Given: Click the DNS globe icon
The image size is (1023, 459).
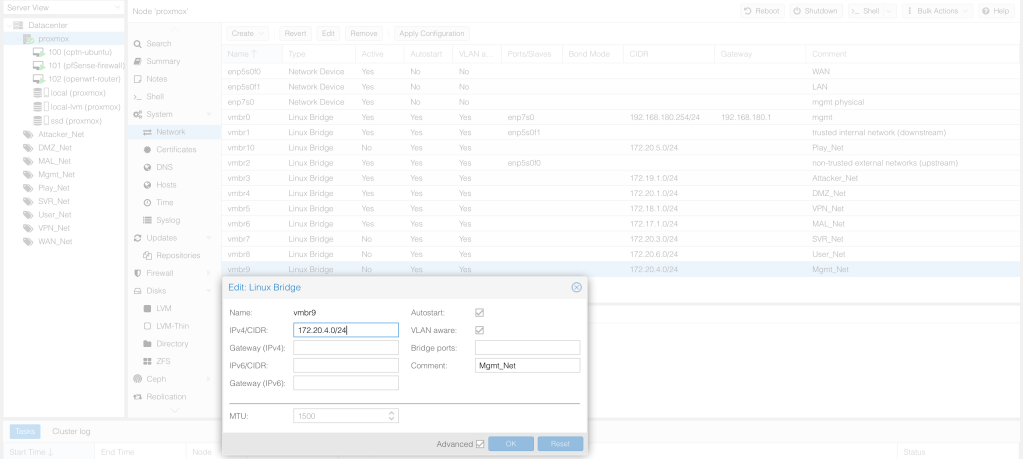Looking at the screenshot, I should [148, 167].
